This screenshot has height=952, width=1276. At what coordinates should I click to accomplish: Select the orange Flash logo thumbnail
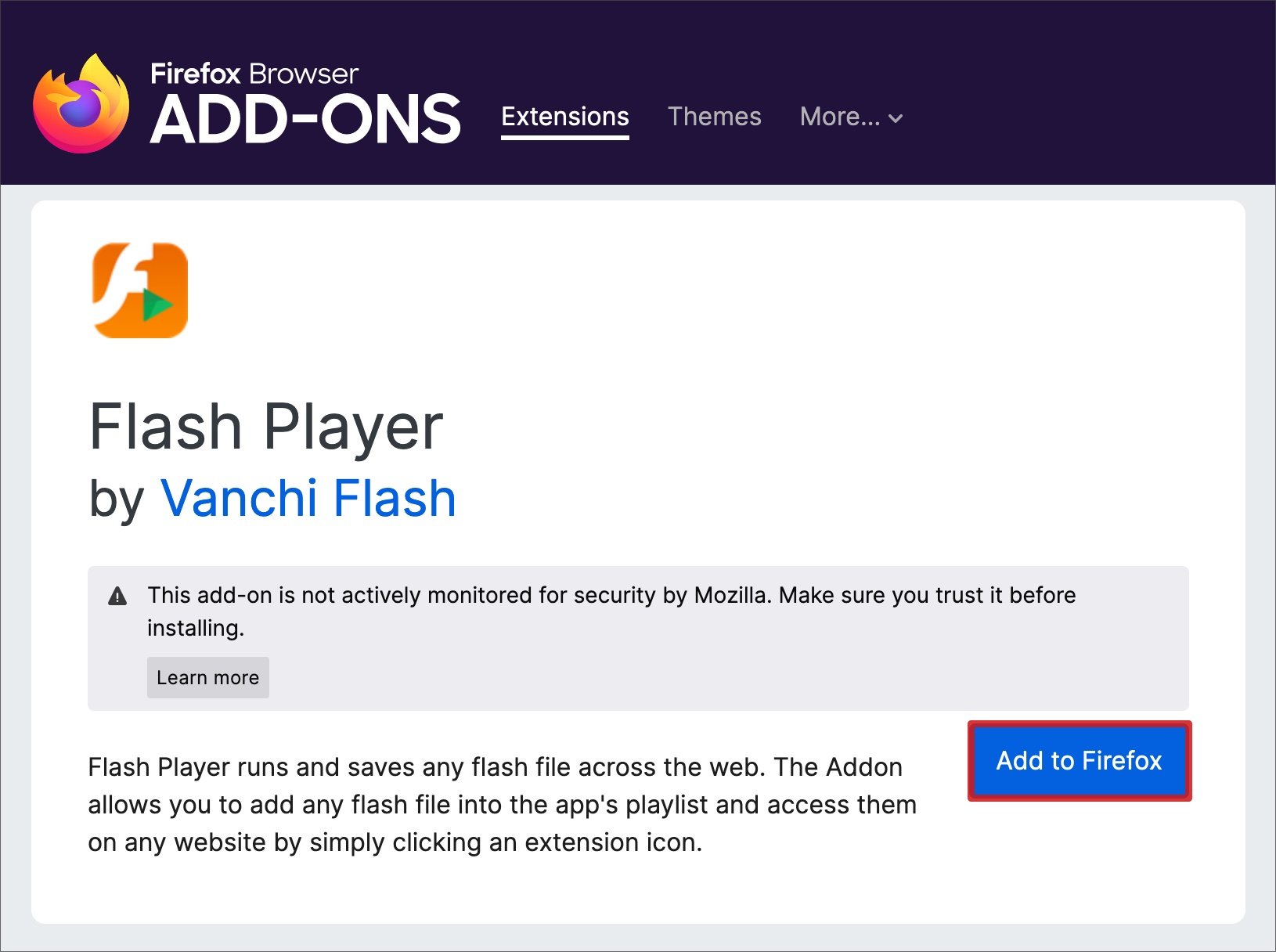click(139, 290)
